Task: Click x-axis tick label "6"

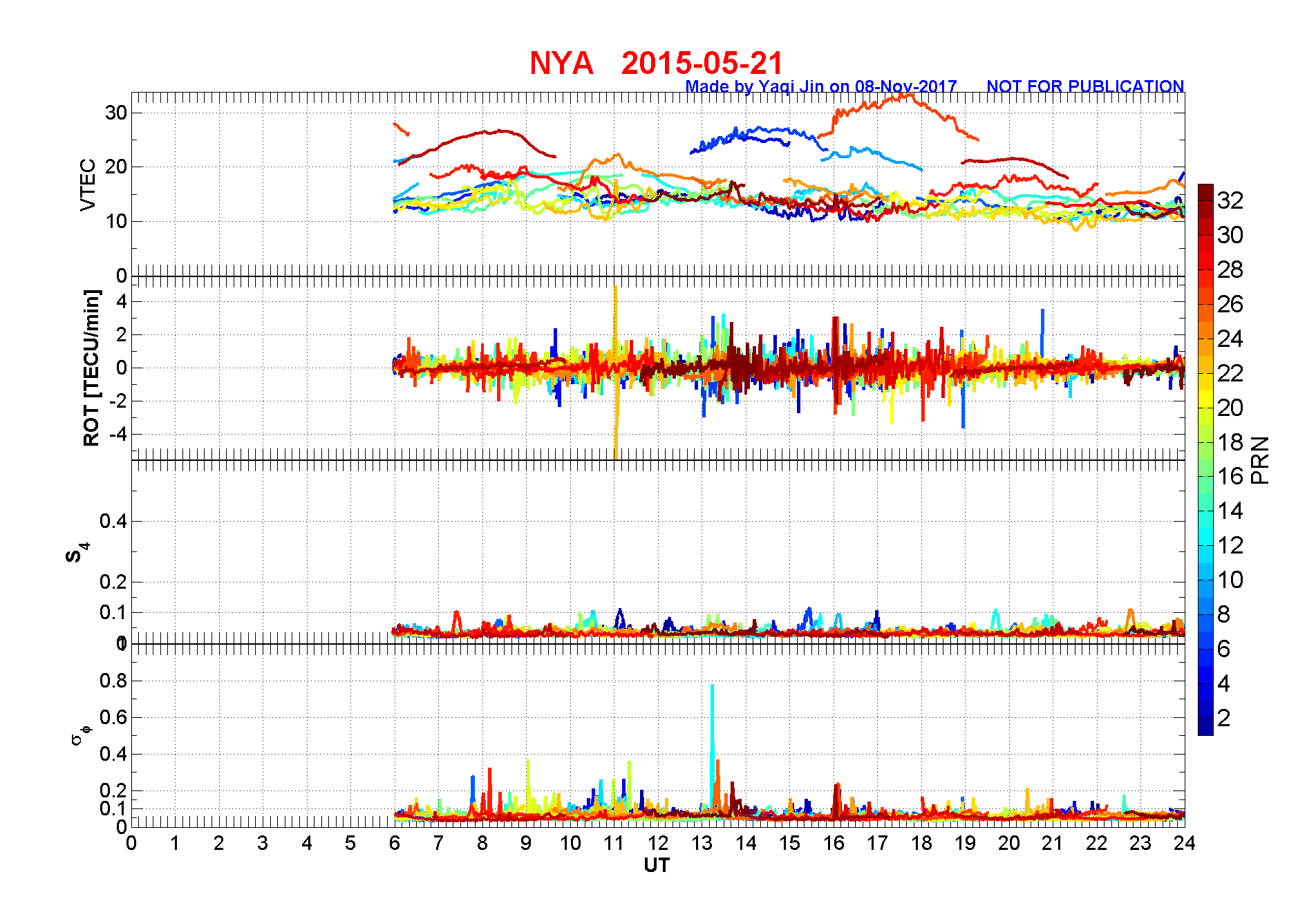Action: click(x=395, y=844)
